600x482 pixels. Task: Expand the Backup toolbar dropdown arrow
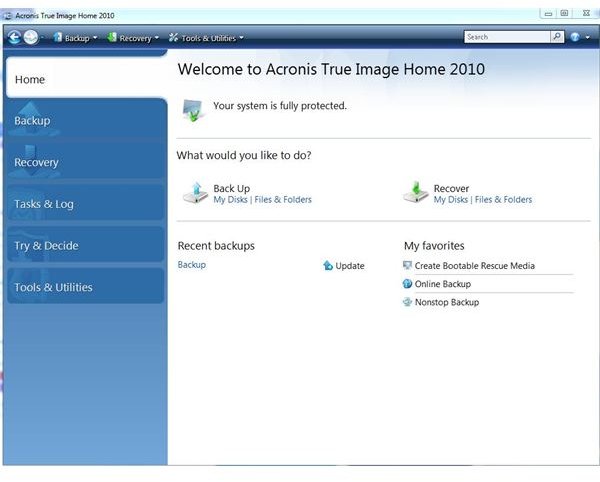click(95, 37)
